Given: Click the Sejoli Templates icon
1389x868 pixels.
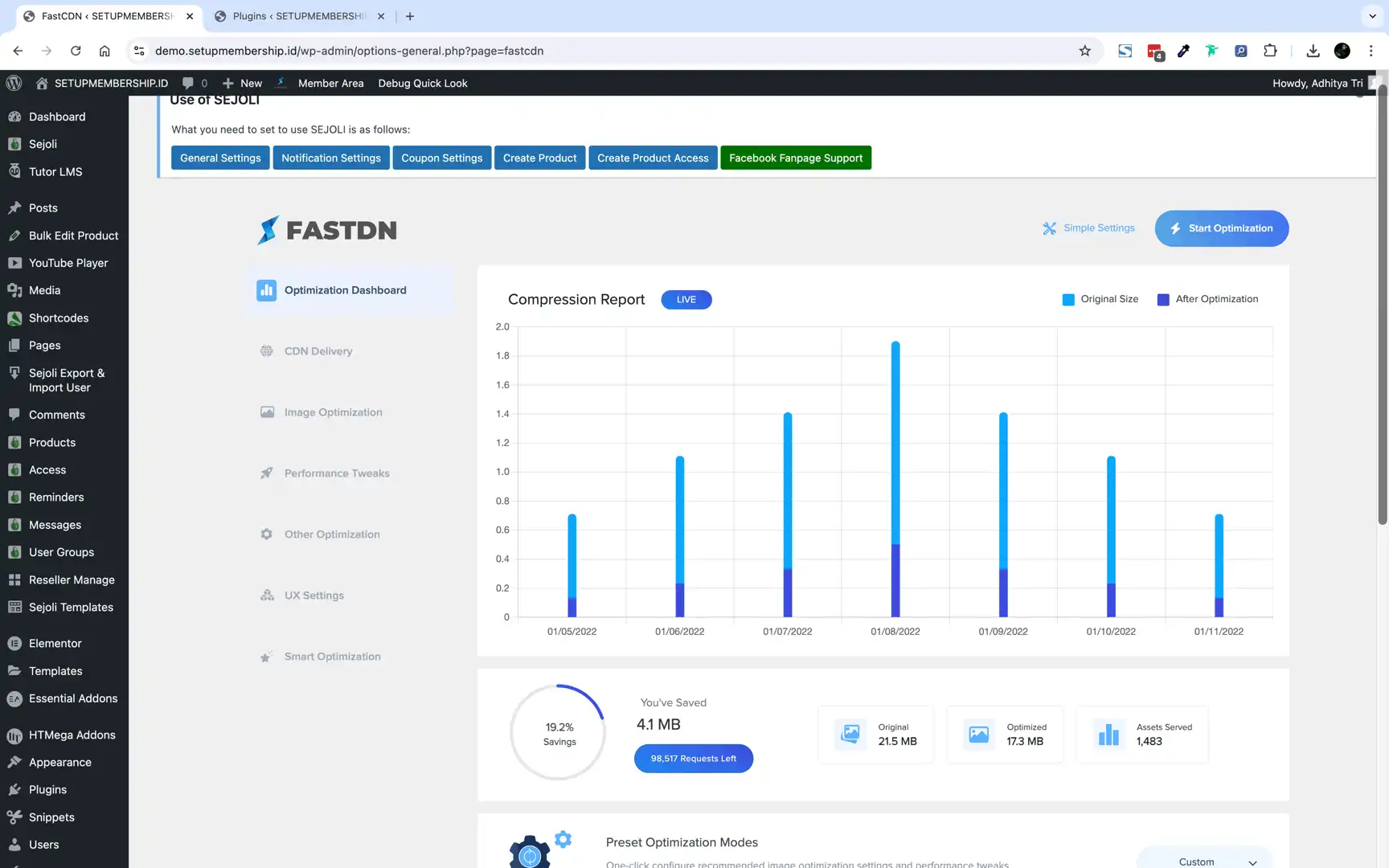Looking at the screenshot, I should point(14,608).
